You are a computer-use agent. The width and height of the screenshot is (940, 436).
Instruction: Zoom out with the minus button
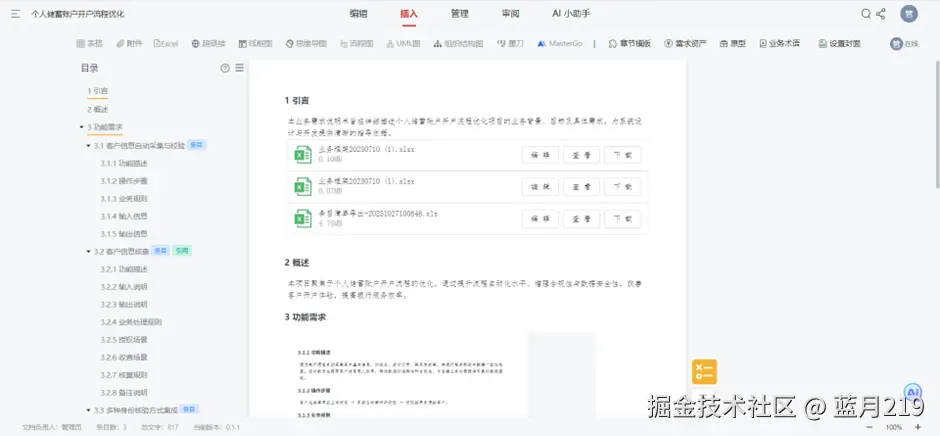[x=870, y=427]
